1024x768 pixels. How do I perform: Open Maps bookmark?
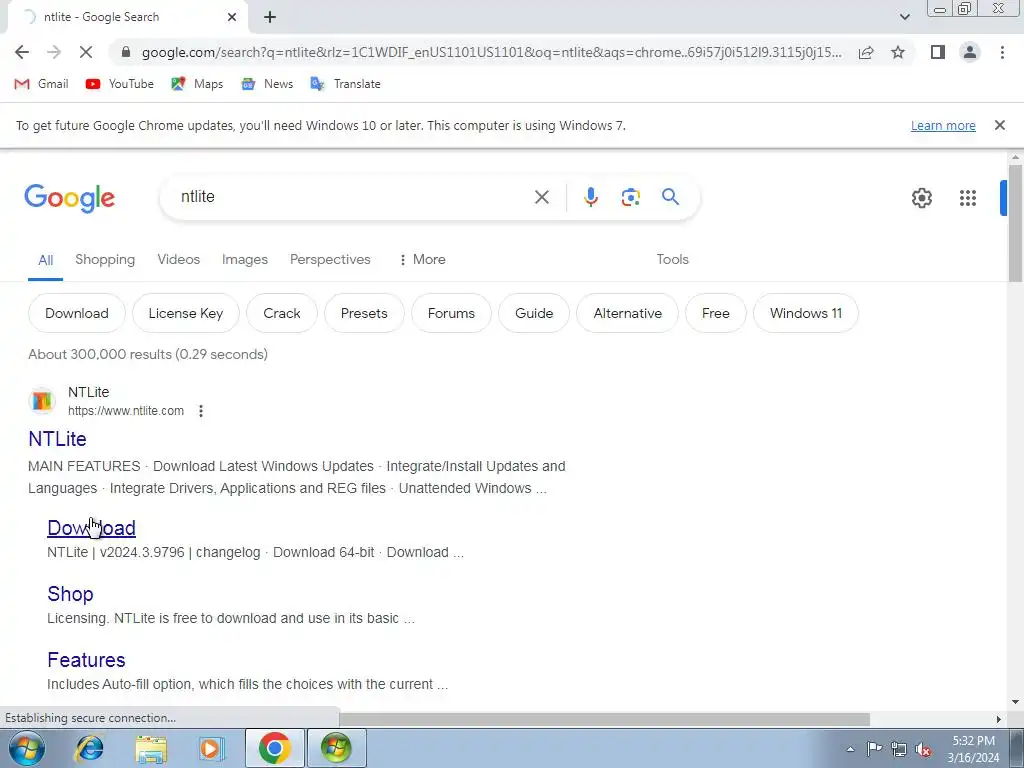[197, 84]
